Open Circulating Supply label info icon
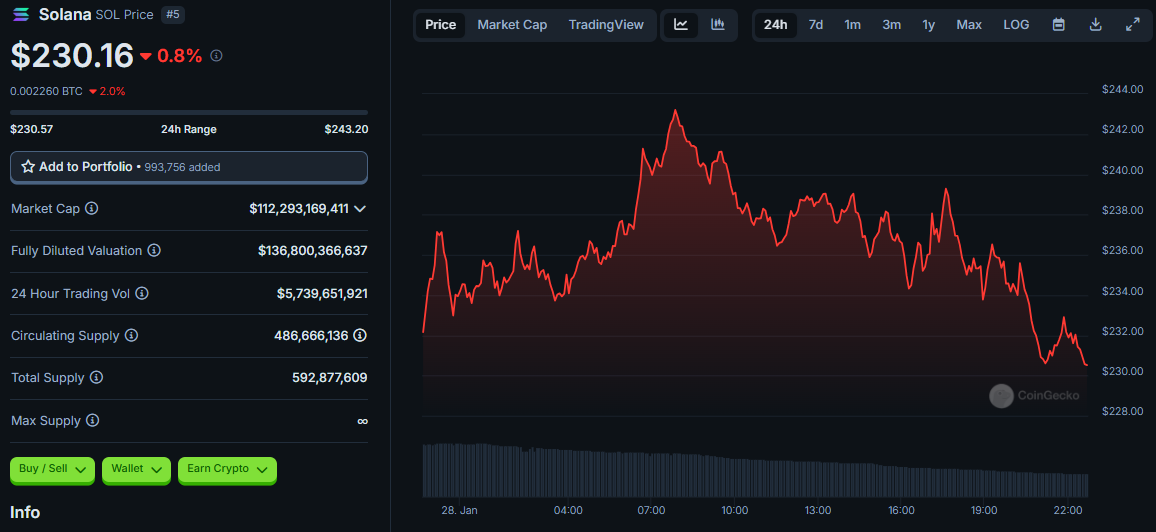1156x532 pixels. click(131, 335)
